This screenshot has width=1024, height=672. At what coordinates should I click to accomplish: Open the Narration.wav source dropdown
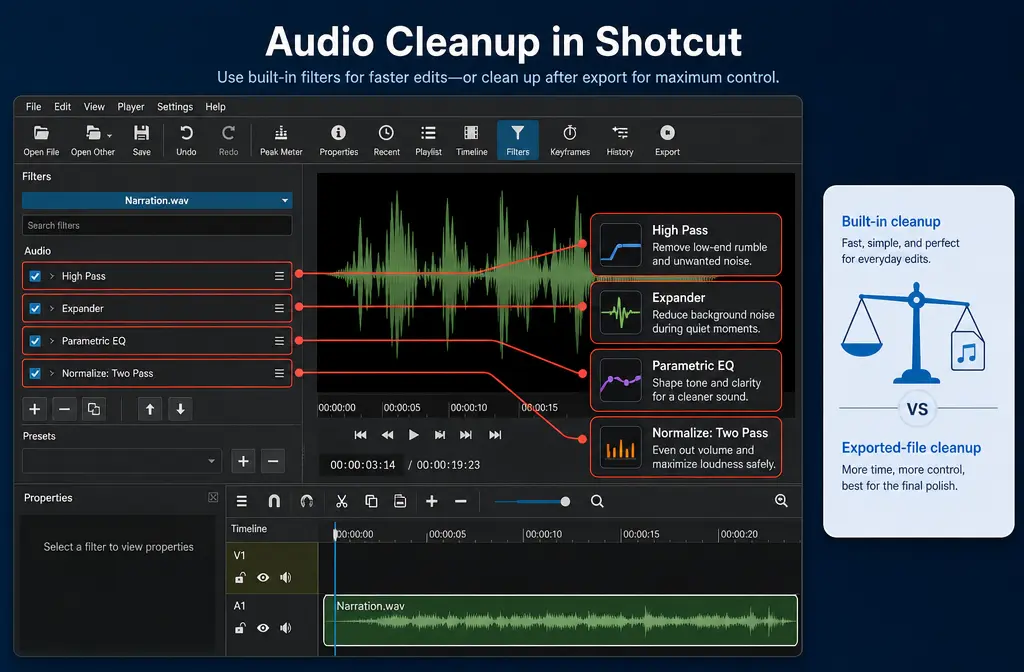click(157, 200)
